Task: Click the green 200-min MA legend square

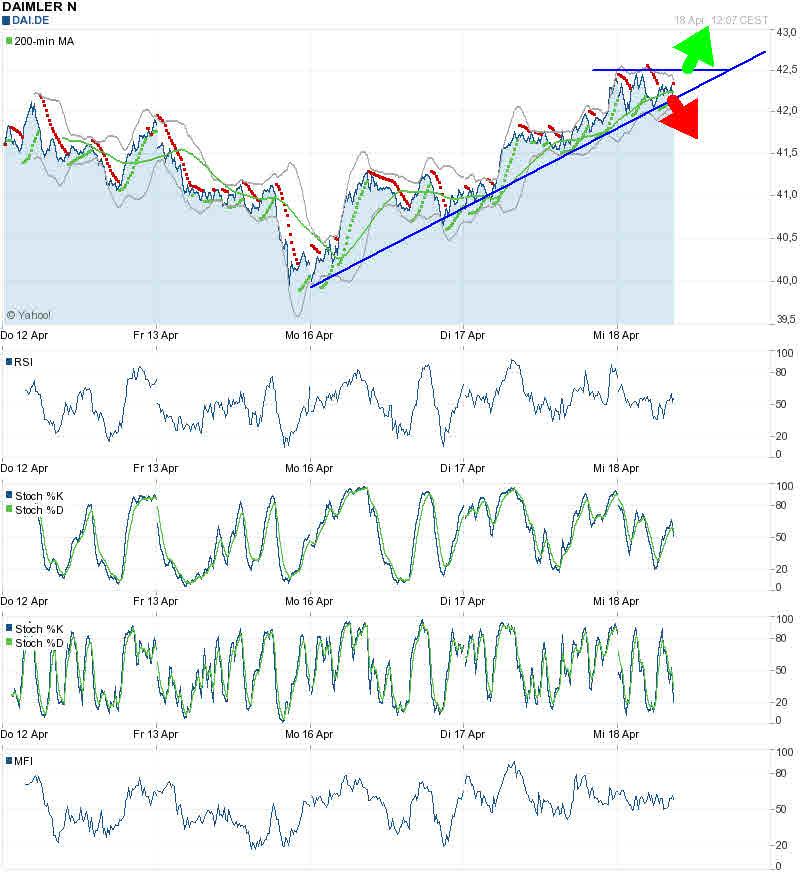Action: (x=9, y=41)
